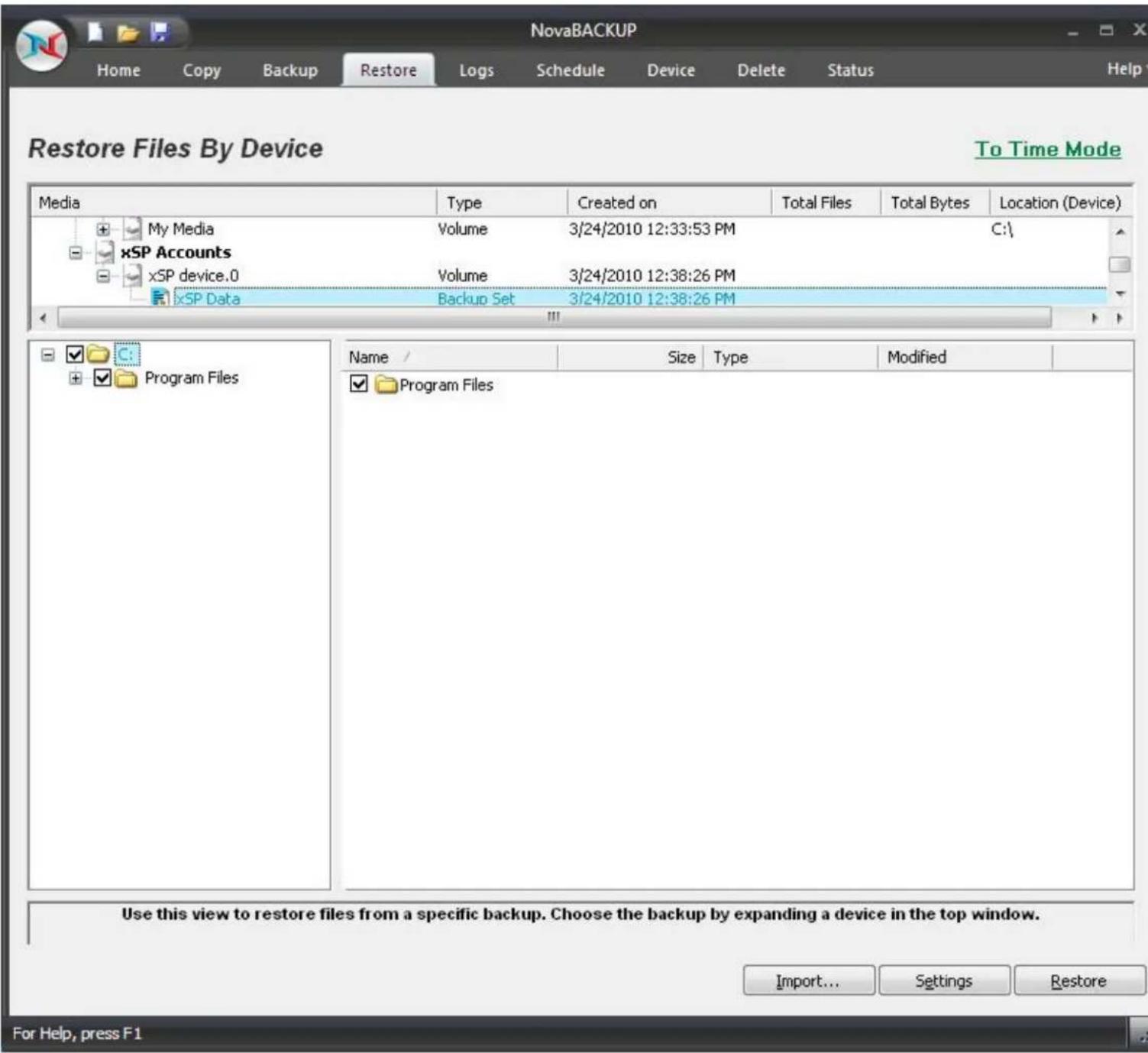Collapse the xSP Accounts node
The width and height of the screenshot is (1148, 1053).
click(x=76, y=252)
